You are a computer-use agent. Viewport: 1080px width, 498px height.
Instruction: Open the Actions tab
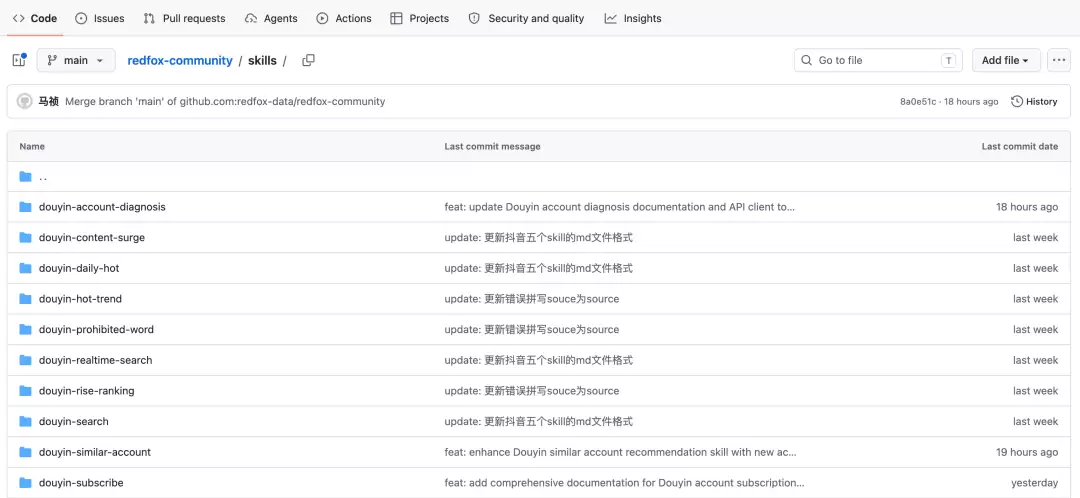click(x=344, y=19)
